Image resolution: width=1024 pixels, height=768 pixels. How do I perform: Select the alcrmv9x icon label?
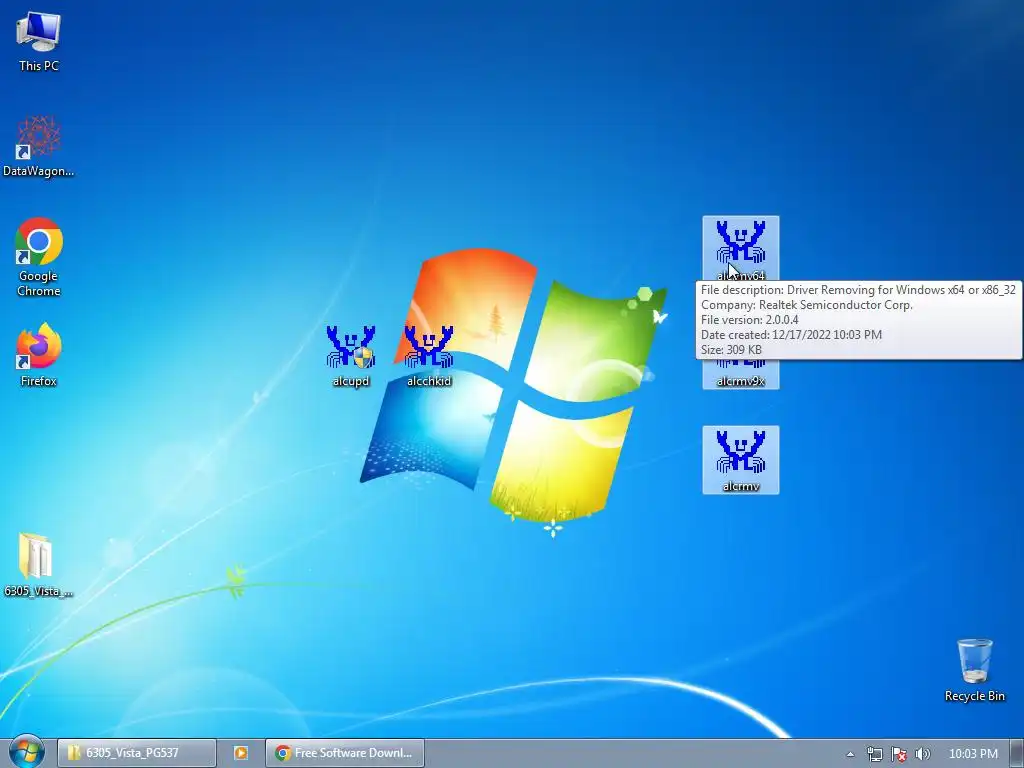(x=741, y=381)
